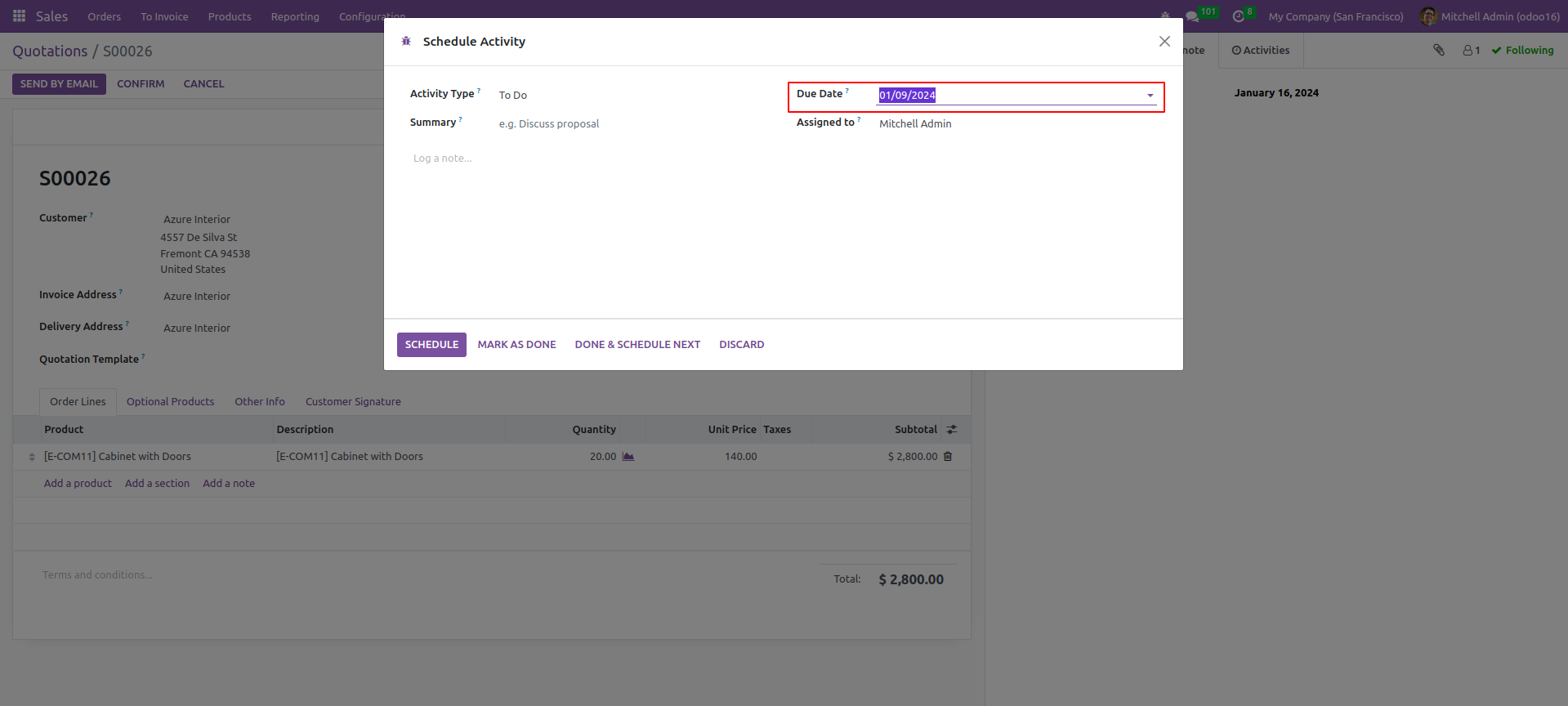Click Add a product link
Screen dimensions: 1568x706
coord(78,483)
